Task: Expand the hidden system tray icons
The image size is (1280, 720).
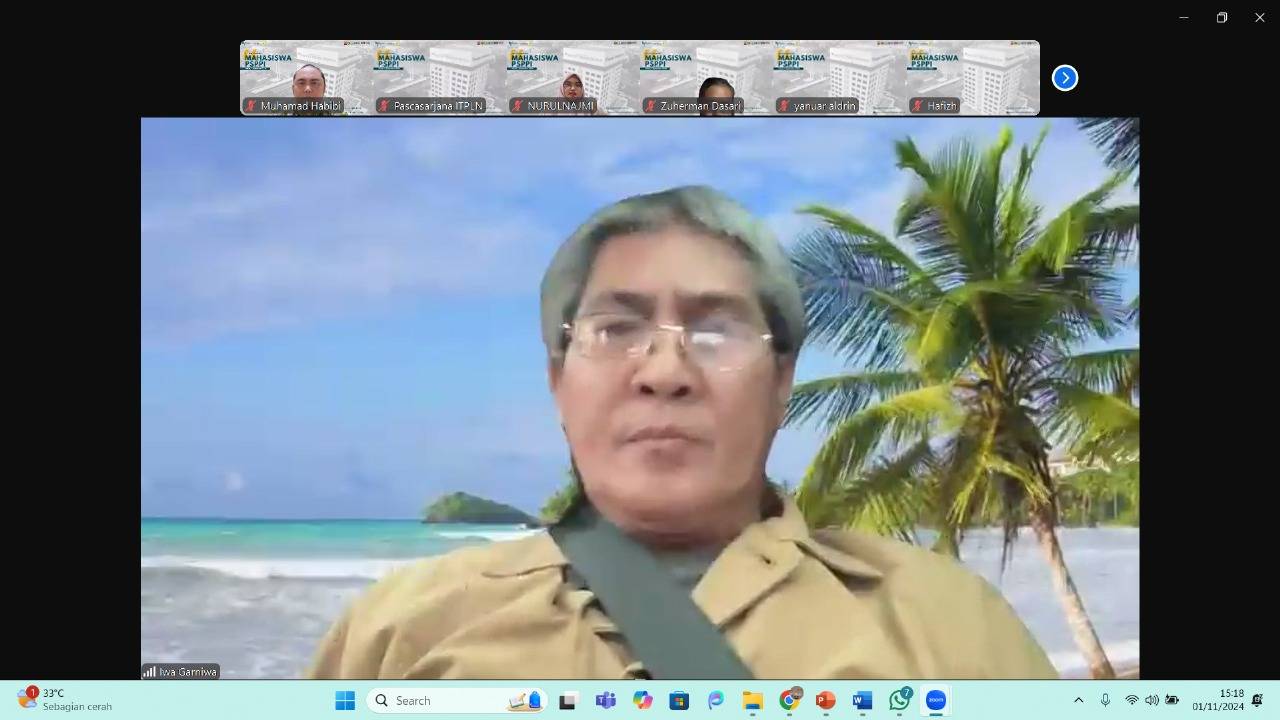Action: [x=1078, y=700]
